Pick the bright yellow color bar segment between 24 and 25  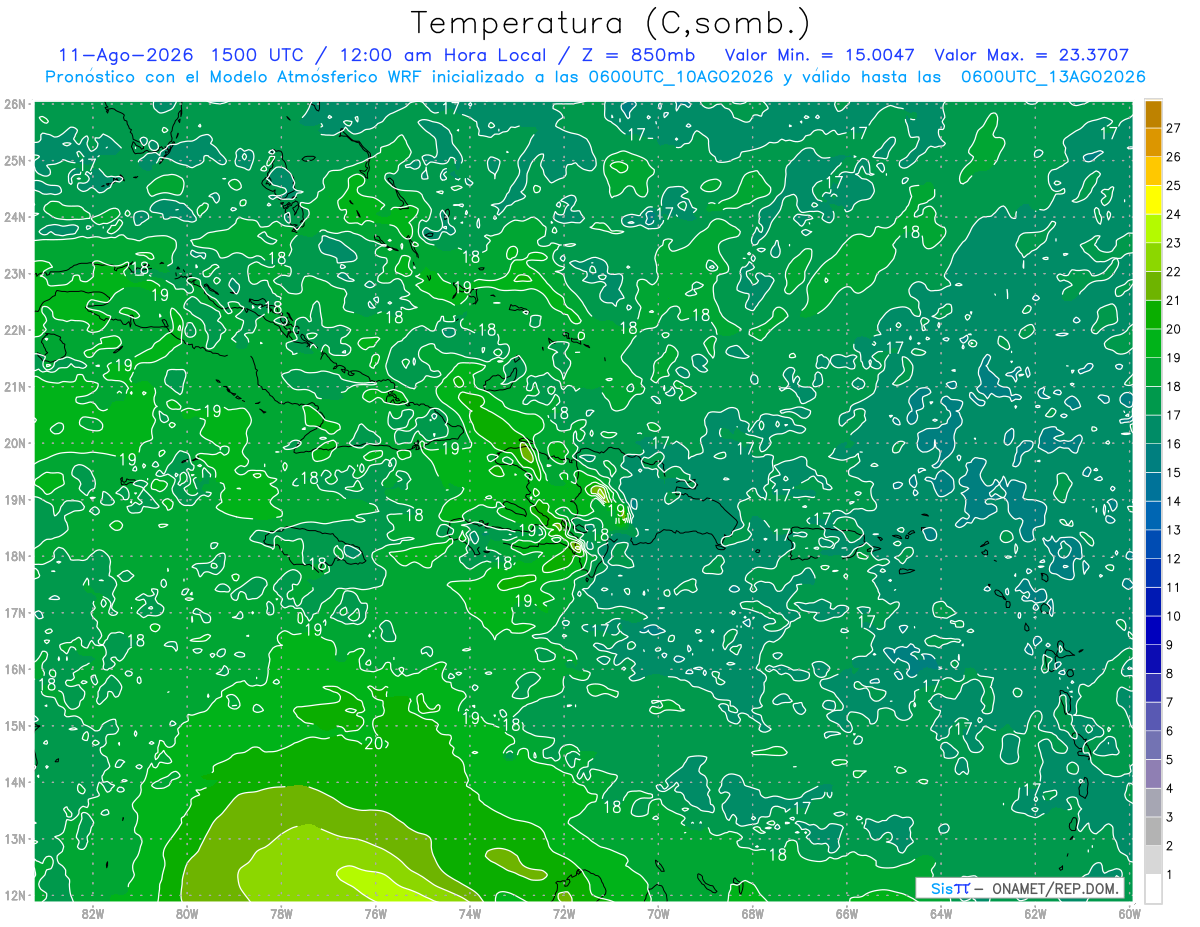click(1153, 199)
